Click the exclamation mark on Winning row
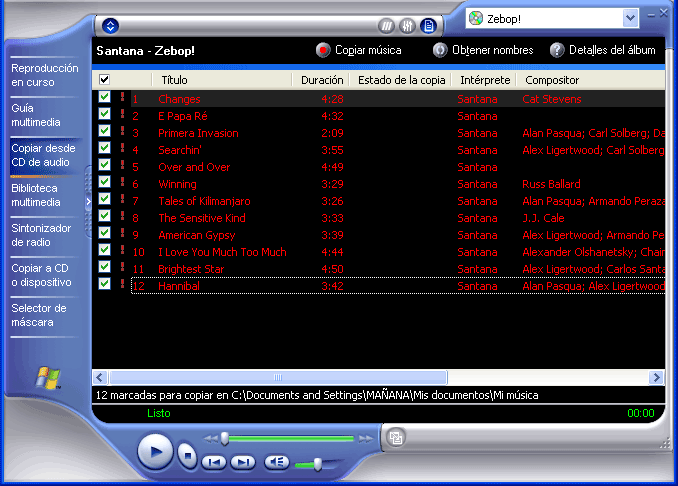The height and width of the screenshot is (486, 678). (122, 182)
